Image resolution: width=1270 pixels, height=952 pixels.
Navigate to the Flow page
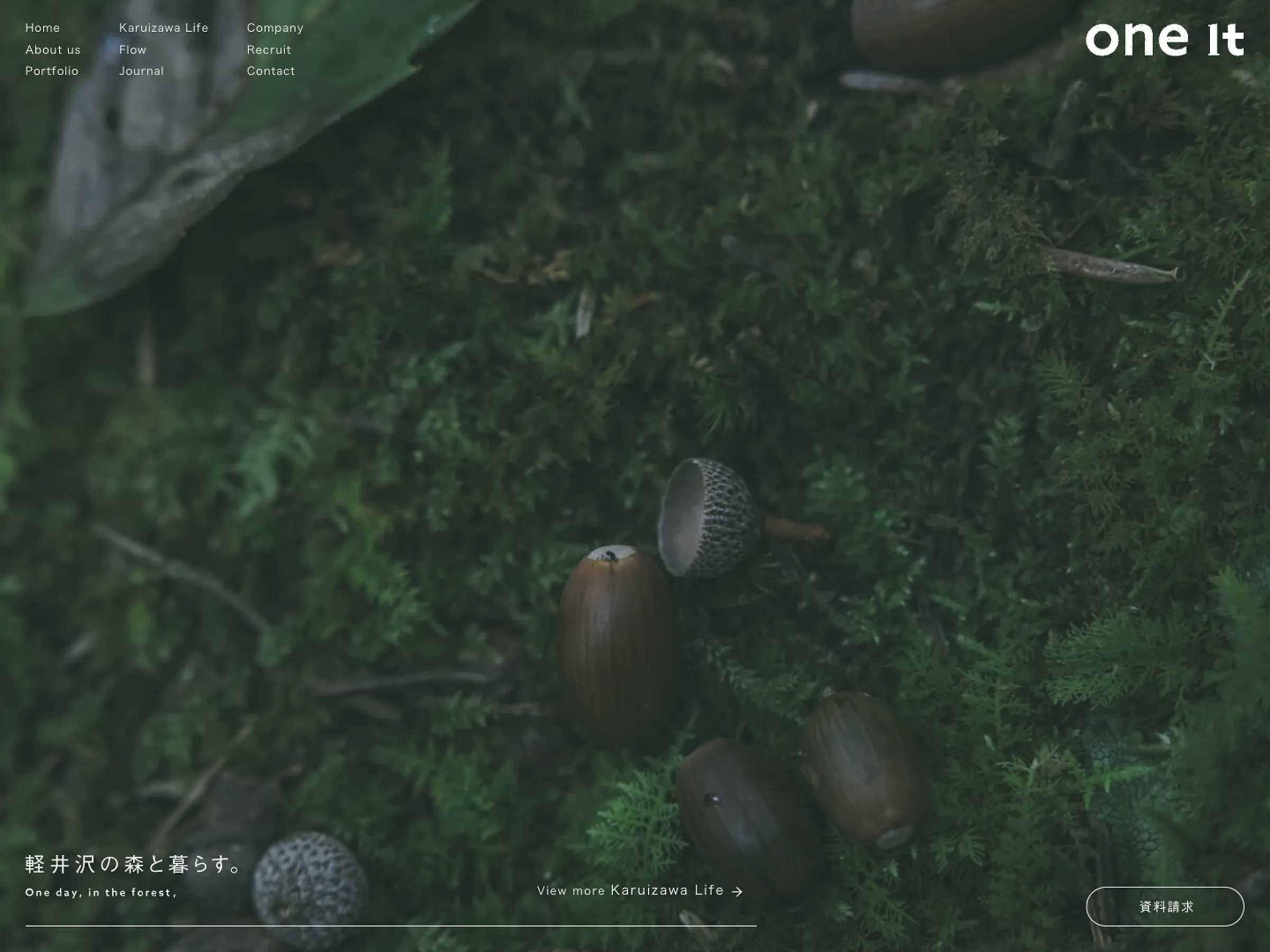tap(133, 50)
